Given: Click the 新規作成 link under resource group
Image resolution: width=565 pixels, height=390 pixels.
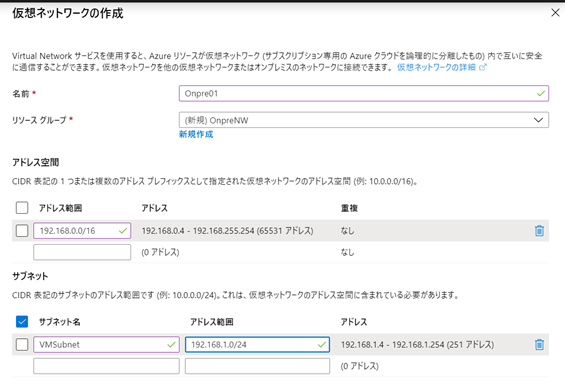Looking at the screenshot, I should (196, 134).
